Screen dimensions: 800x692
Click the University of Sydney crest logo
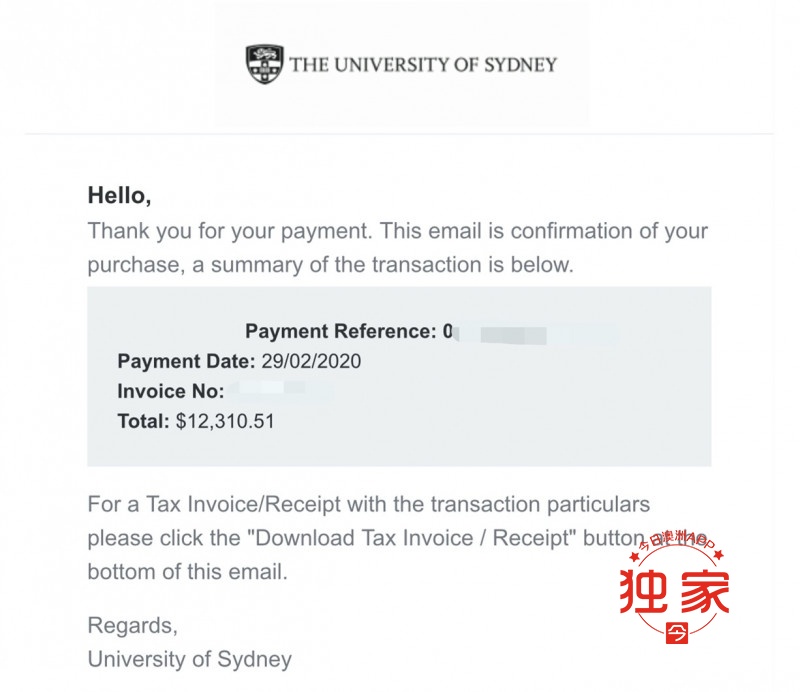point(264,64)
